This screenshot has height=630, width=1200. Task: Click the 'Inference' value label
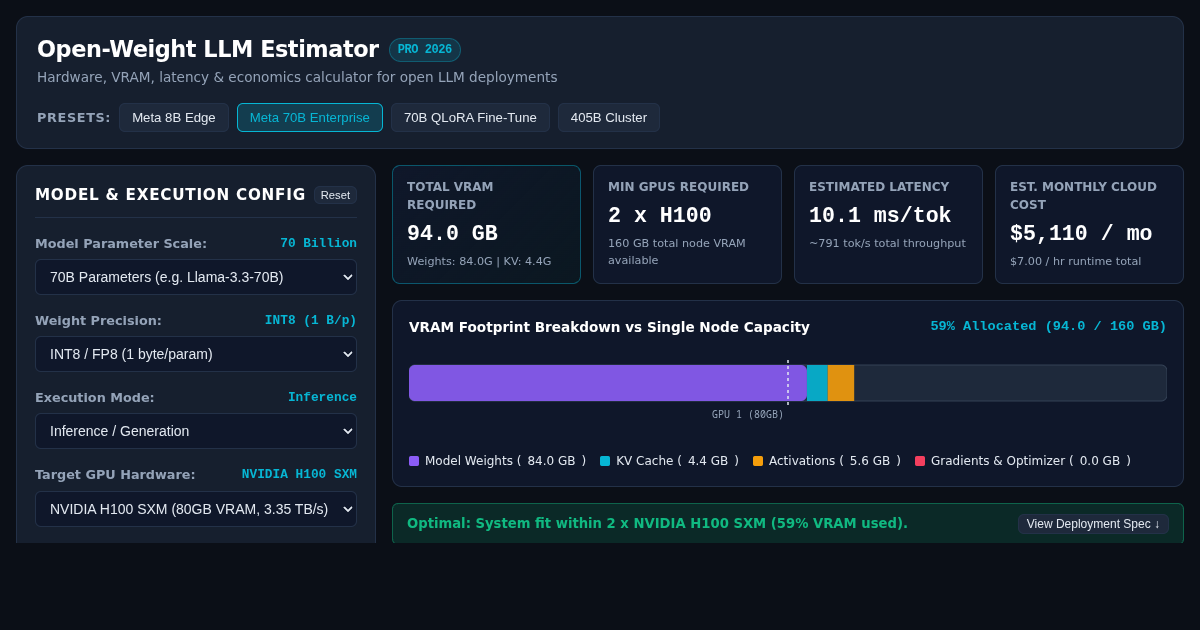coord(322,398)
